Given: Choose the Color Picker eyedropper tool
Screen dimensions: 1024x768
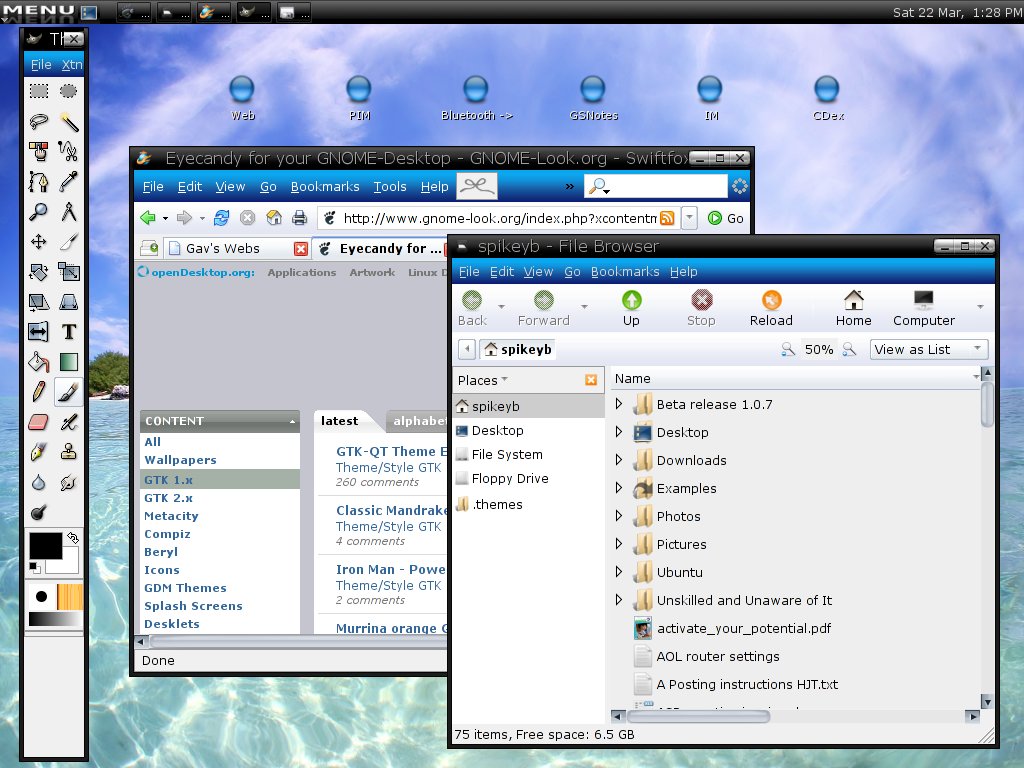Looking at the screenshot, I should coord(68,181).
